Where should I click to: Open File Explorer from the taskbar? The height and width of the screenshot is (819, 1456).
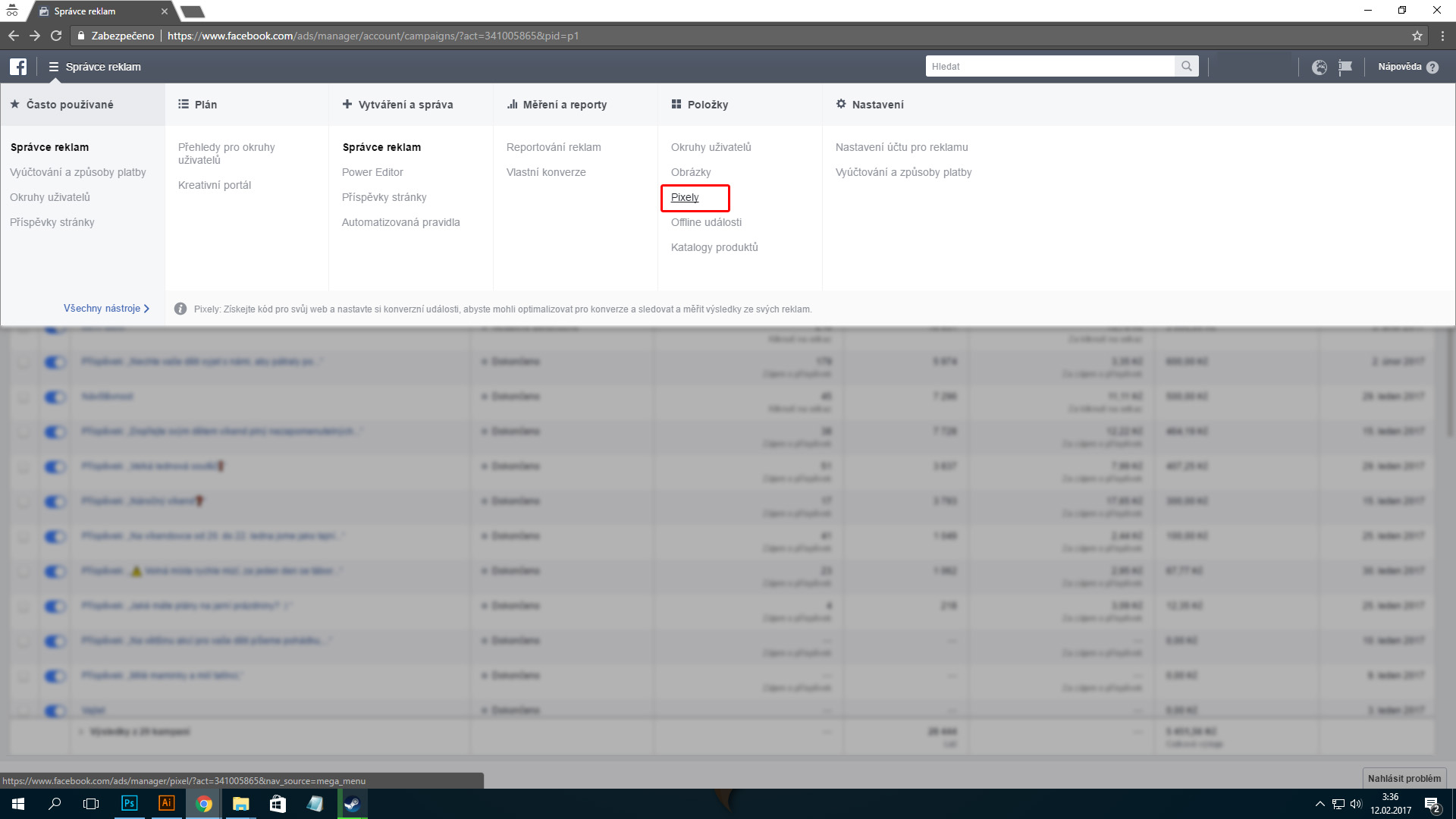coord(240,804)
